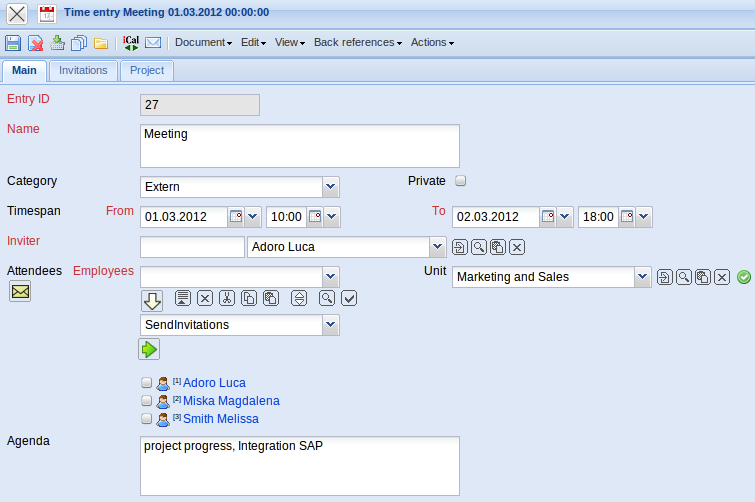Click the scissors cut icon for attendees
The height and width of the screenshot is (502, 755).
coord(227,298)
